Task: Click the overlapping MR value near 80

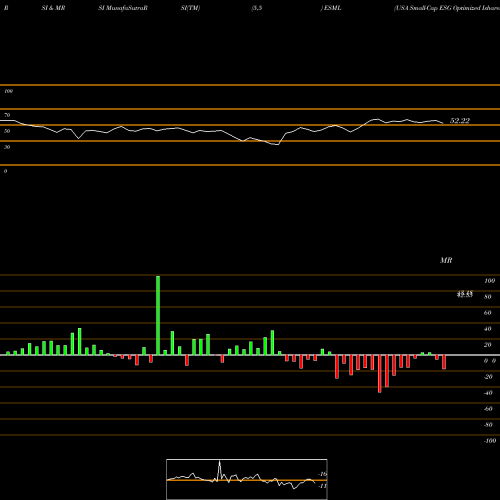Action: point(465,294)
